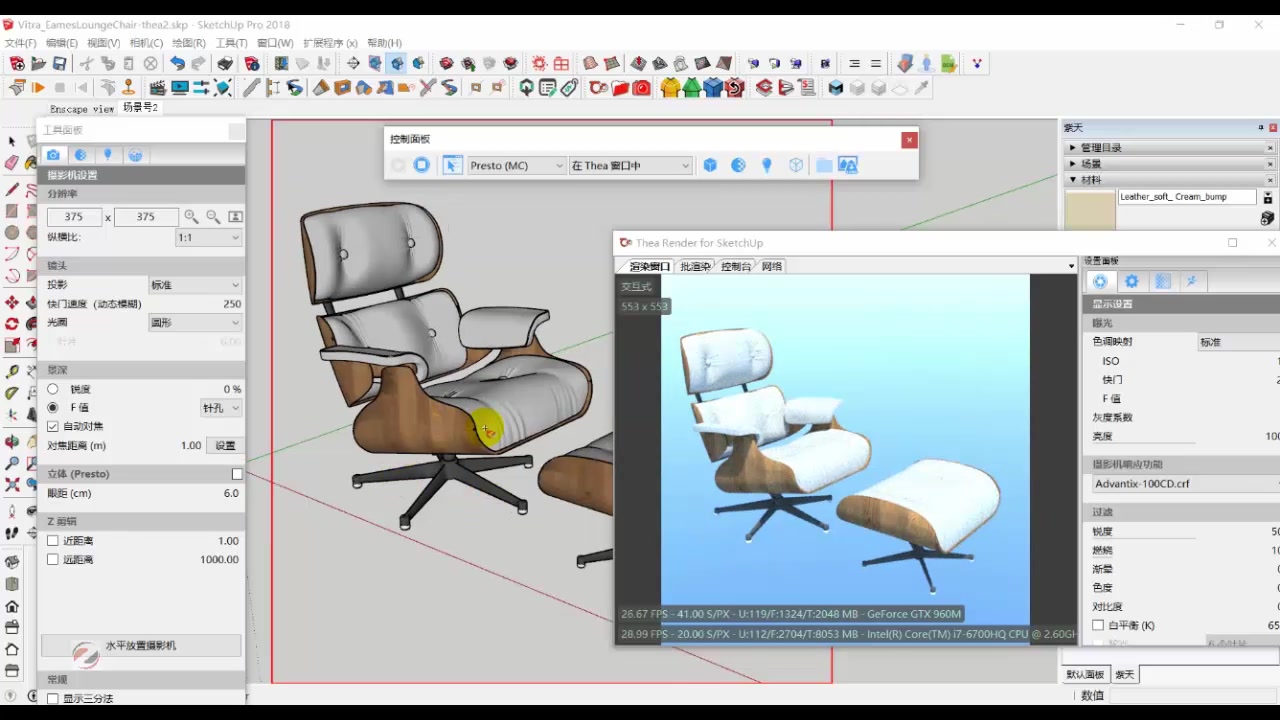Switch to the Enscape view scene tab
Screen dimensions: 1280x720
point(82,108)
